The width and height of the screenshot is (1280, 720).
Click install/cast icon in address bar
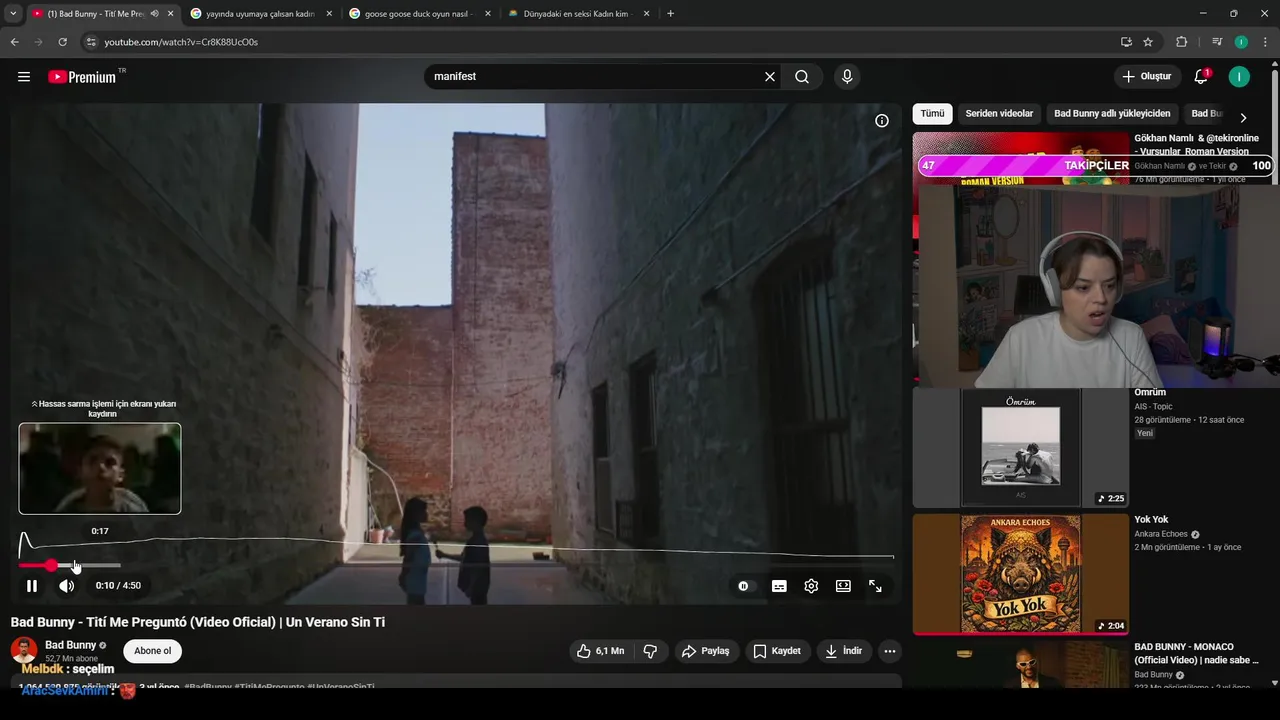coord(1126,42)
